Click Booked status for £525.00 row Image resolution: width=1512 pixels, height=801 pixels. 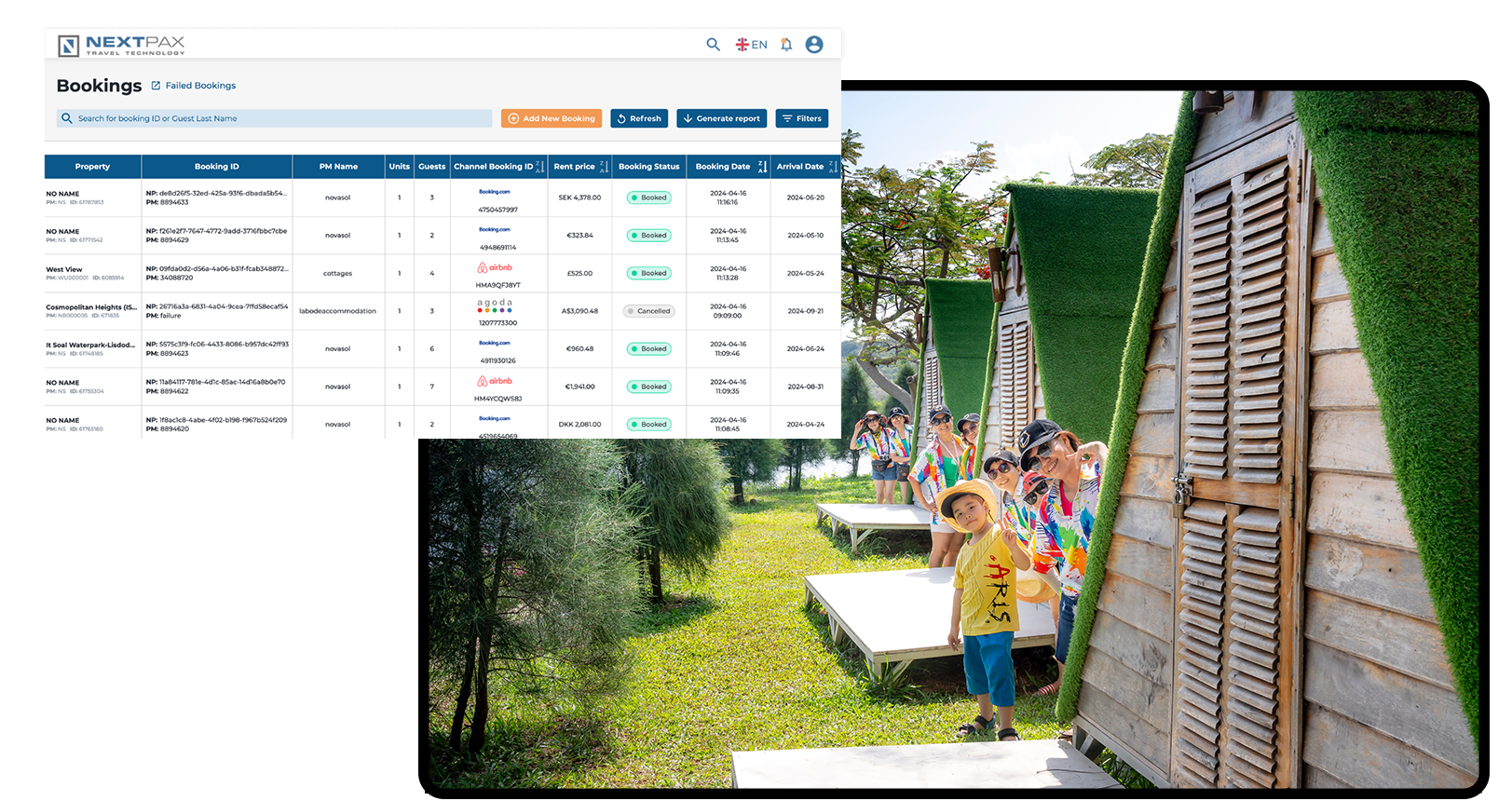648,273
